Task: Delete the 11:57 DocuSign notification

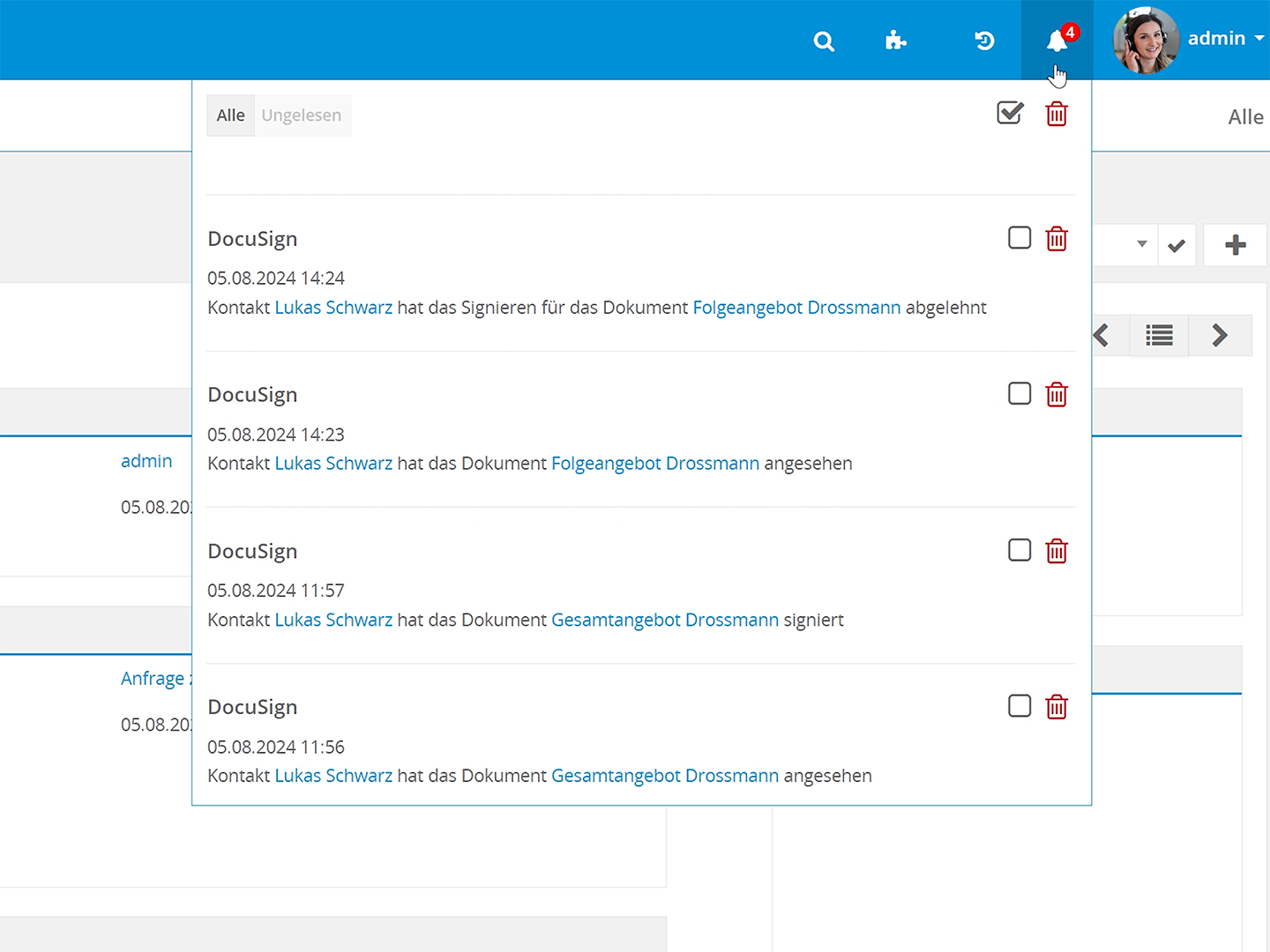Action: [x=1057, y=551]
